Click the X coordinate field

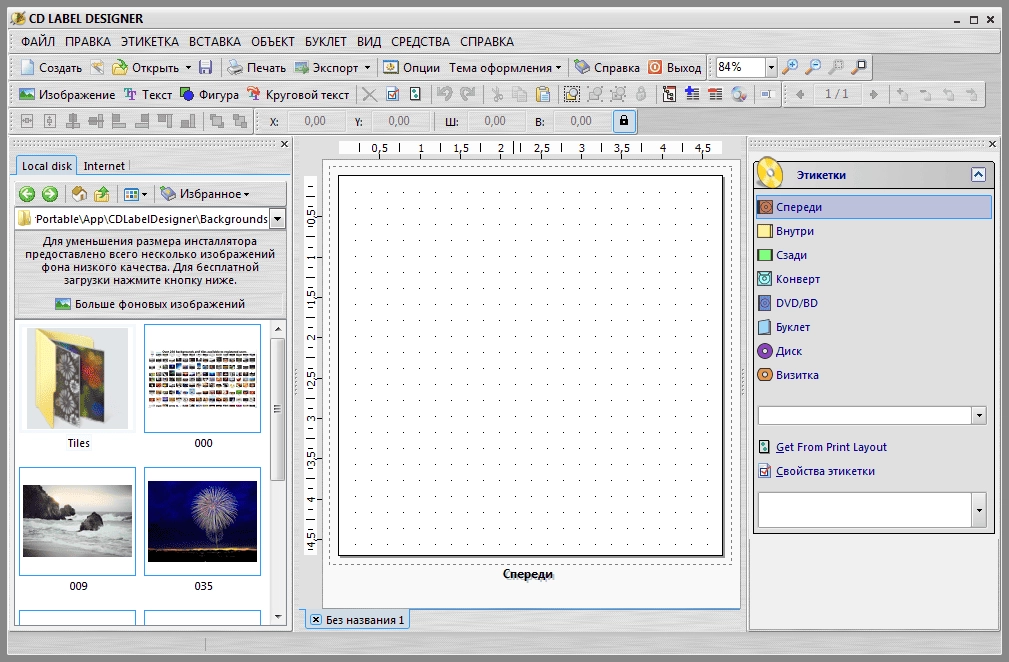coord(315,121)
